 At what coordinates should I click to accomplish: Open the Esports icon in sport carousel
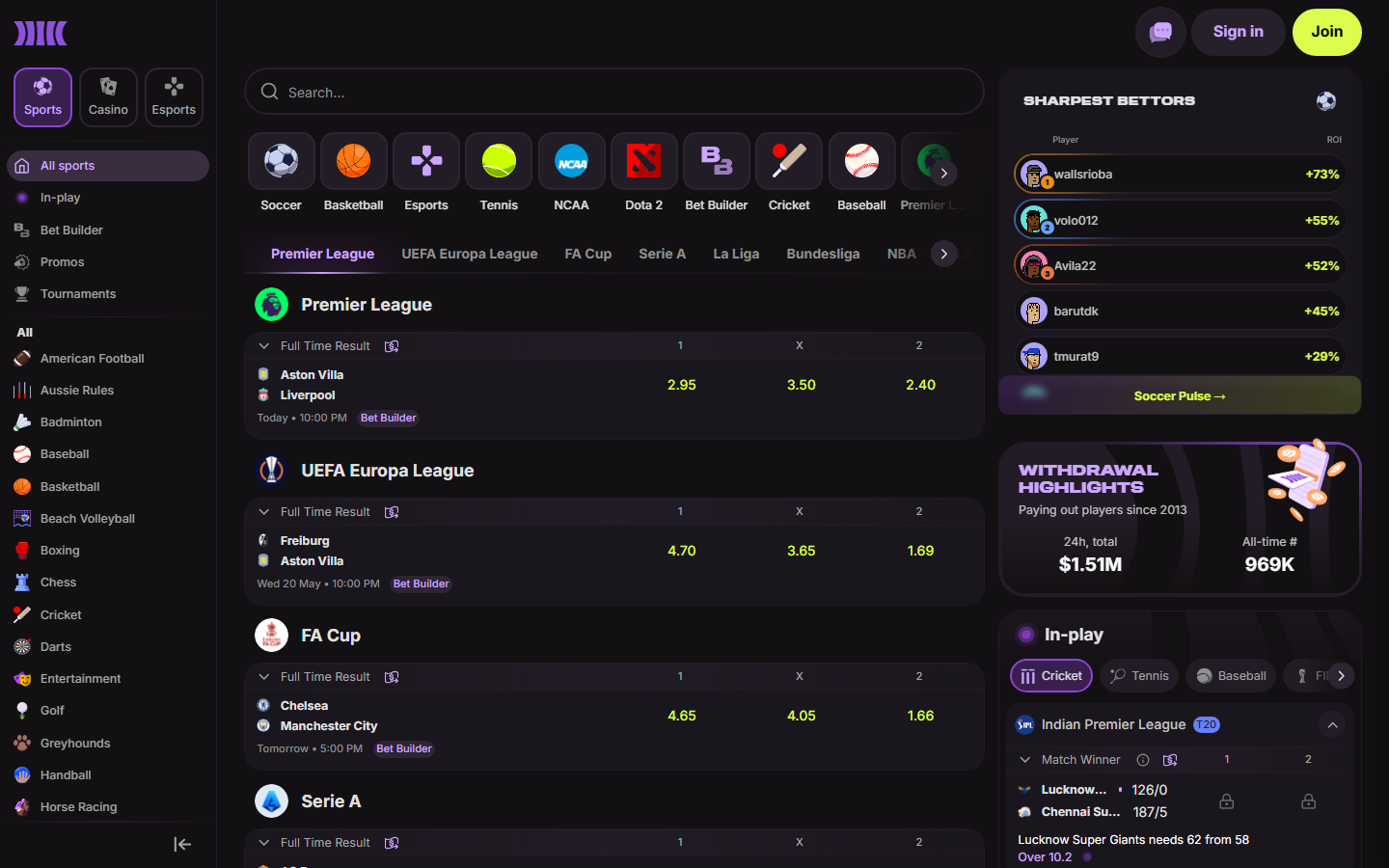pyautogui.click(x=426, y=161)
